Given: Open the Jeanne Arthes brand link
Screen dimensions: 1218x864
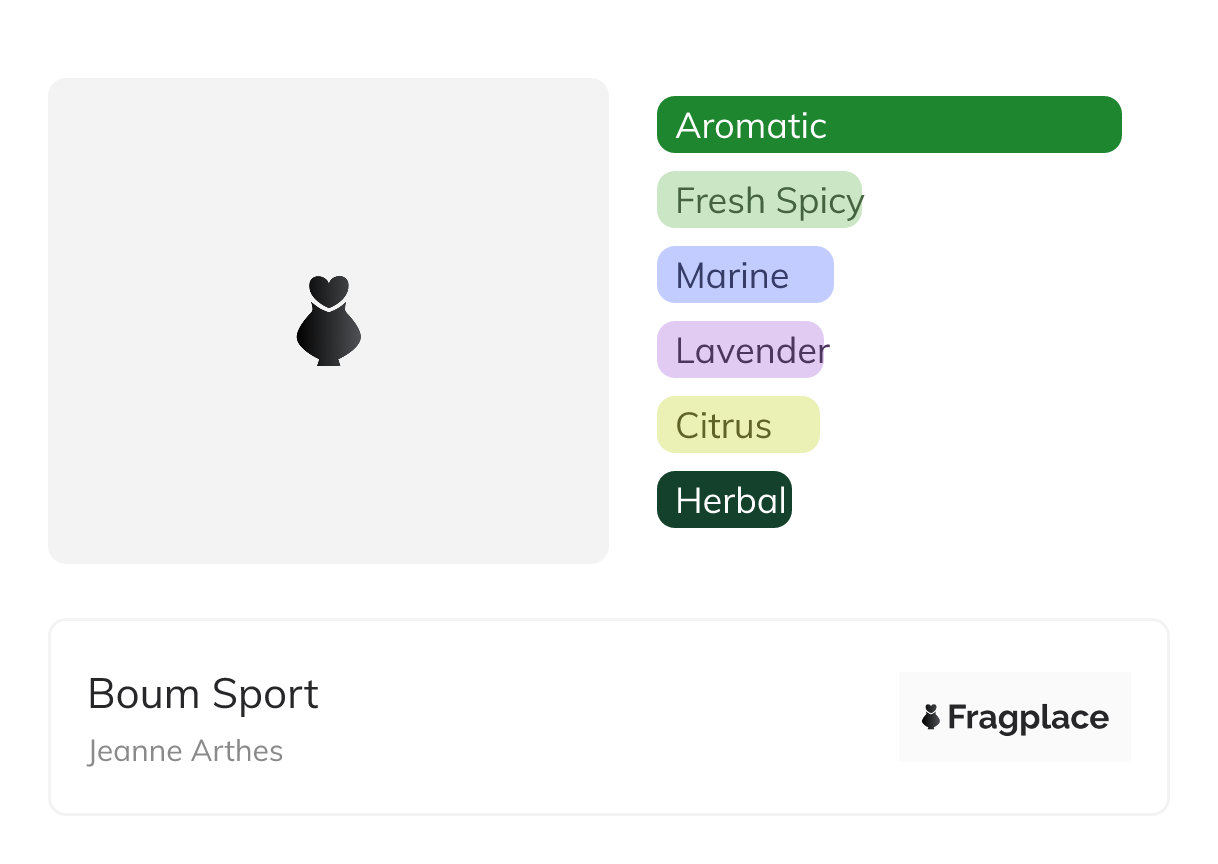Looking at the screenshot, I should 185,751.
